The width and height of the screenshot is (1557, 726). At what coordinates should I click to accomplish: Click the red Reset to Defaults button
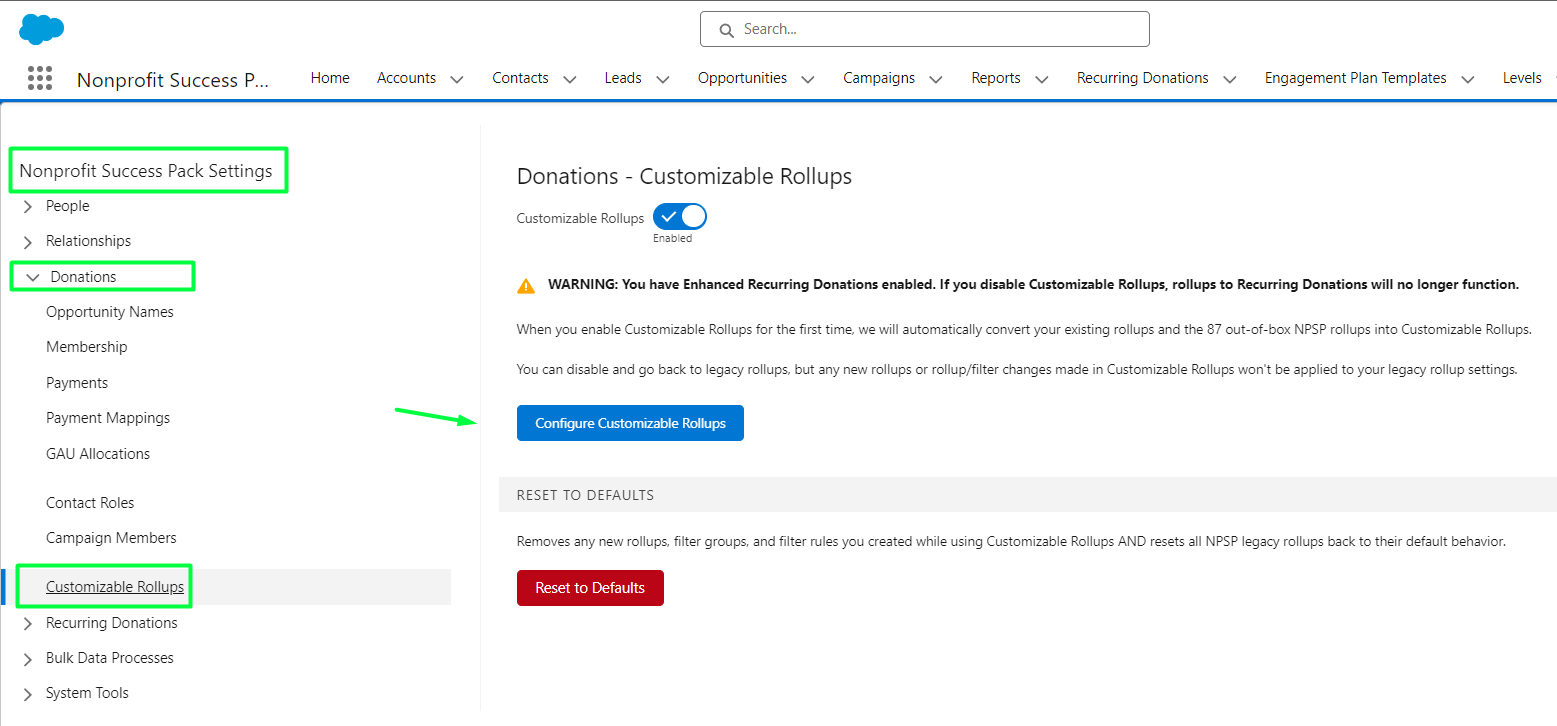click(x=590, y=588)
